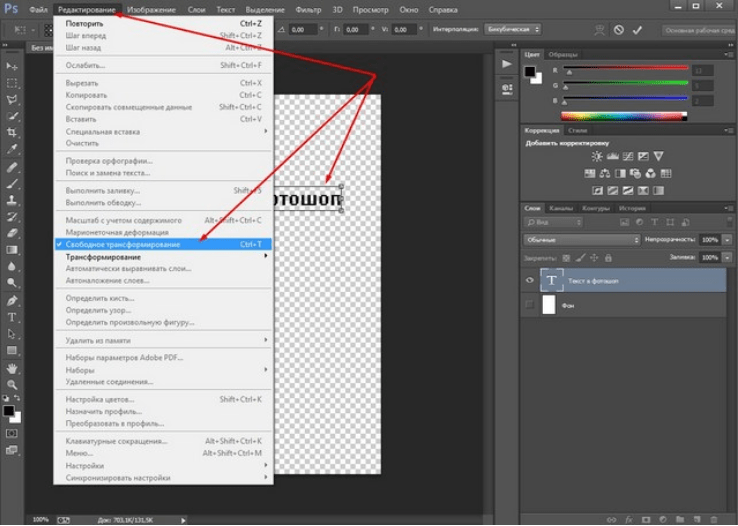Select the Zoom tool in the toolbox
Image resolution: width=738 pixels, height=526 pixels.
click(x=12, y=384)
